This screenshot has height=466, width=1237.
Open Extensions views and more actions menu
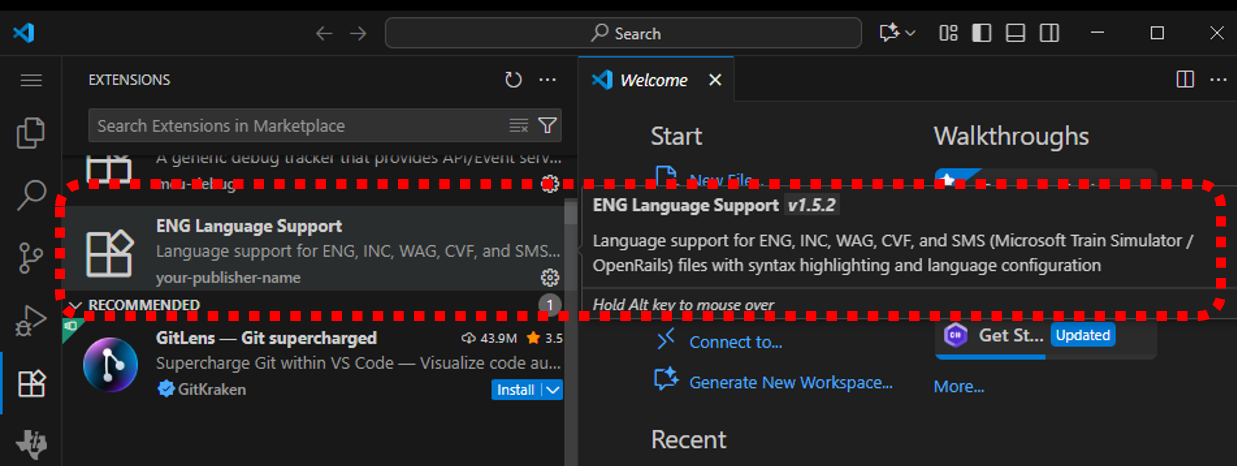pos(547,80)
